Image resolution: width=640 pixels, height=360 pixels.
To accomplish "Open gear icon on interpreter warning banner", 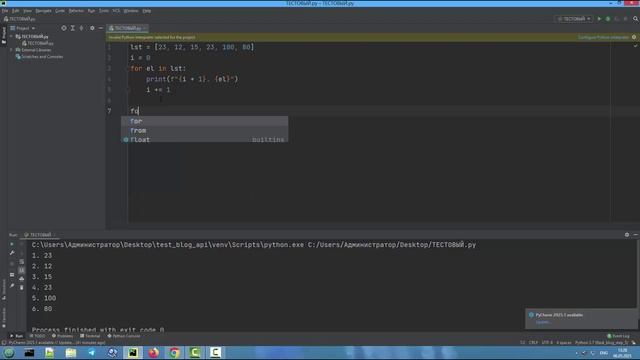I will coord(634,37).
